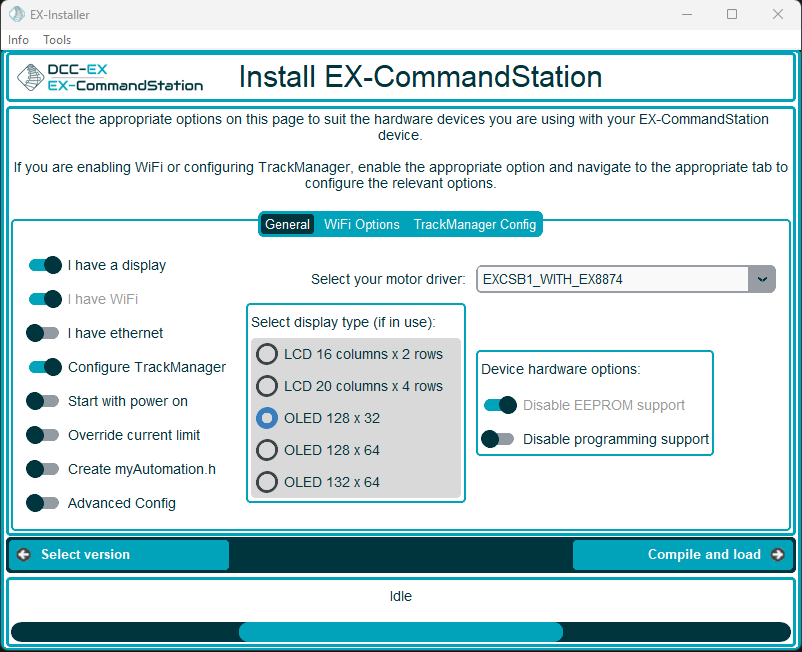Open the Tools menu

point(57,40)
